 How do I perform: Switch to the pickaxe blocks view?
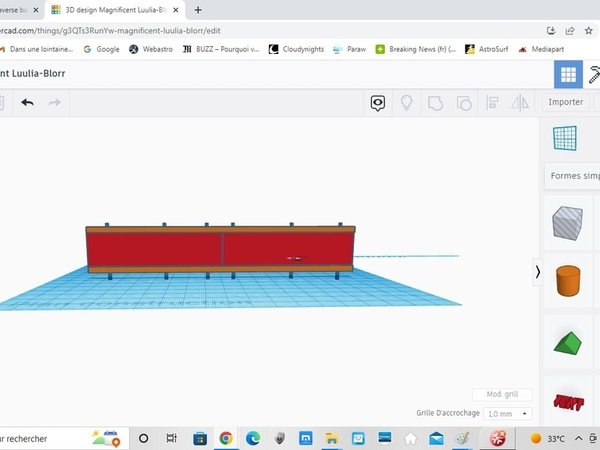pos(595,74)
